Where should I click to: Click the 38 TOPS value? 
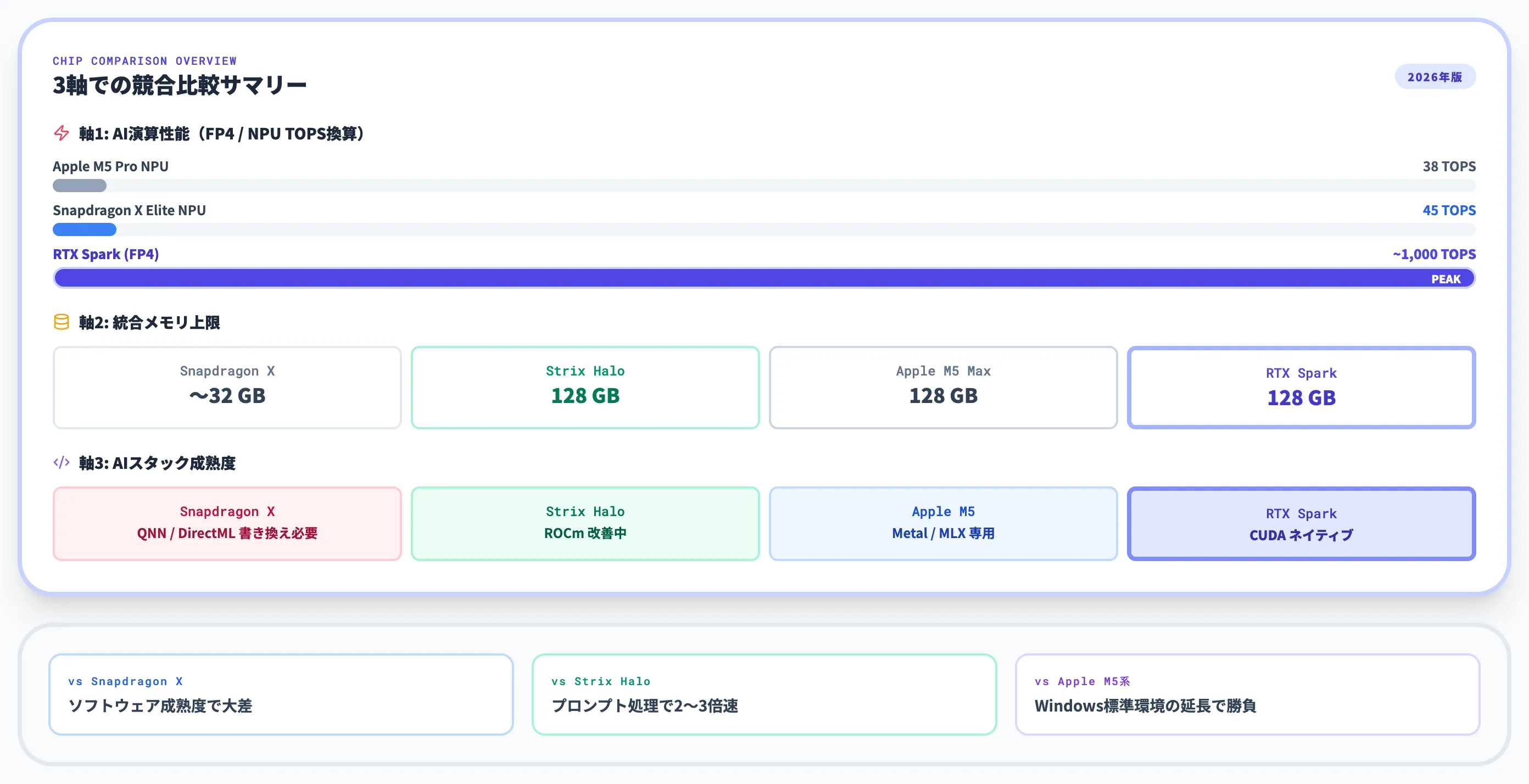[1449, 166]
